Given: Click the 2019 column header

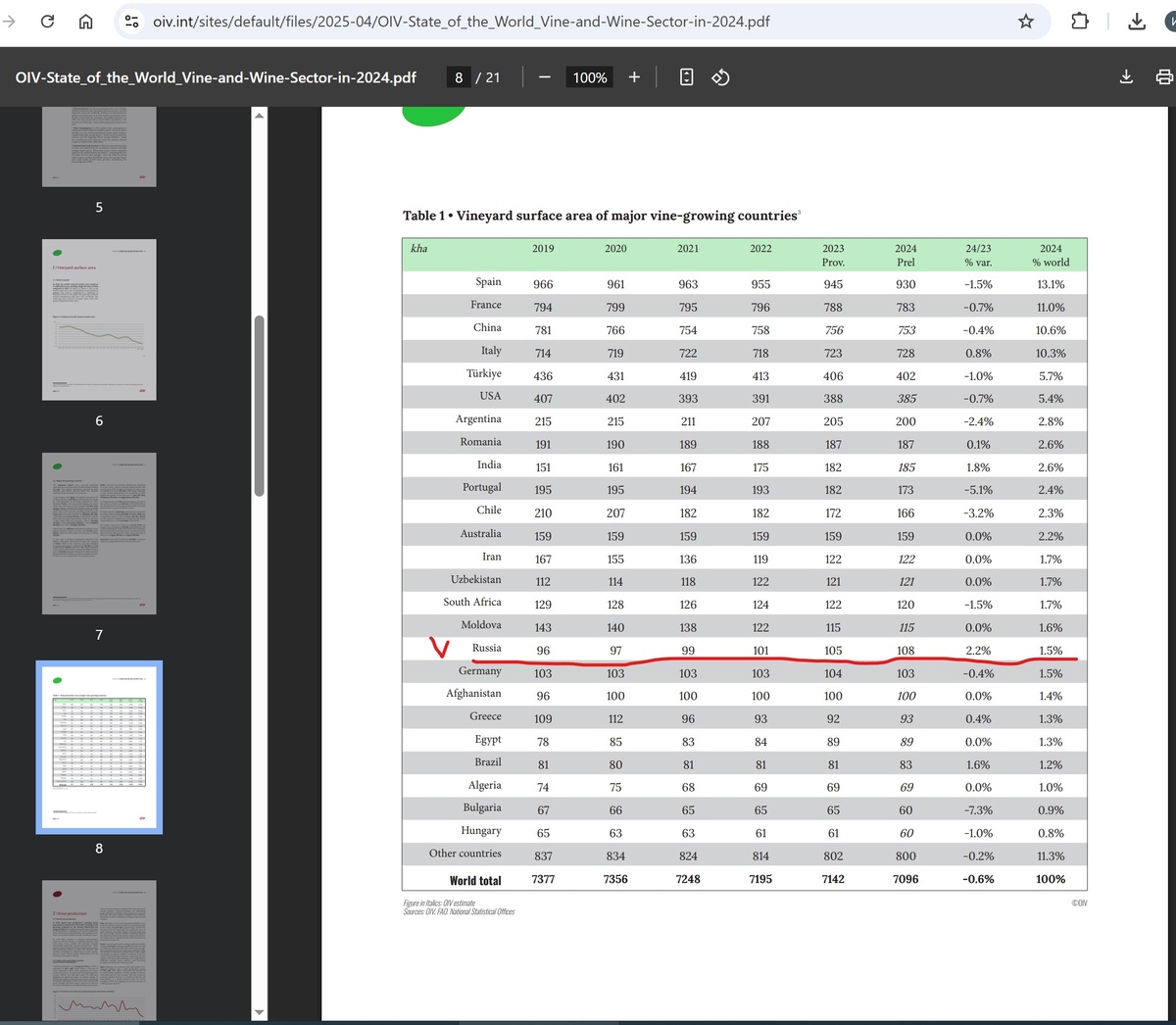Looking at the screenshot, I should click(543, 249).
